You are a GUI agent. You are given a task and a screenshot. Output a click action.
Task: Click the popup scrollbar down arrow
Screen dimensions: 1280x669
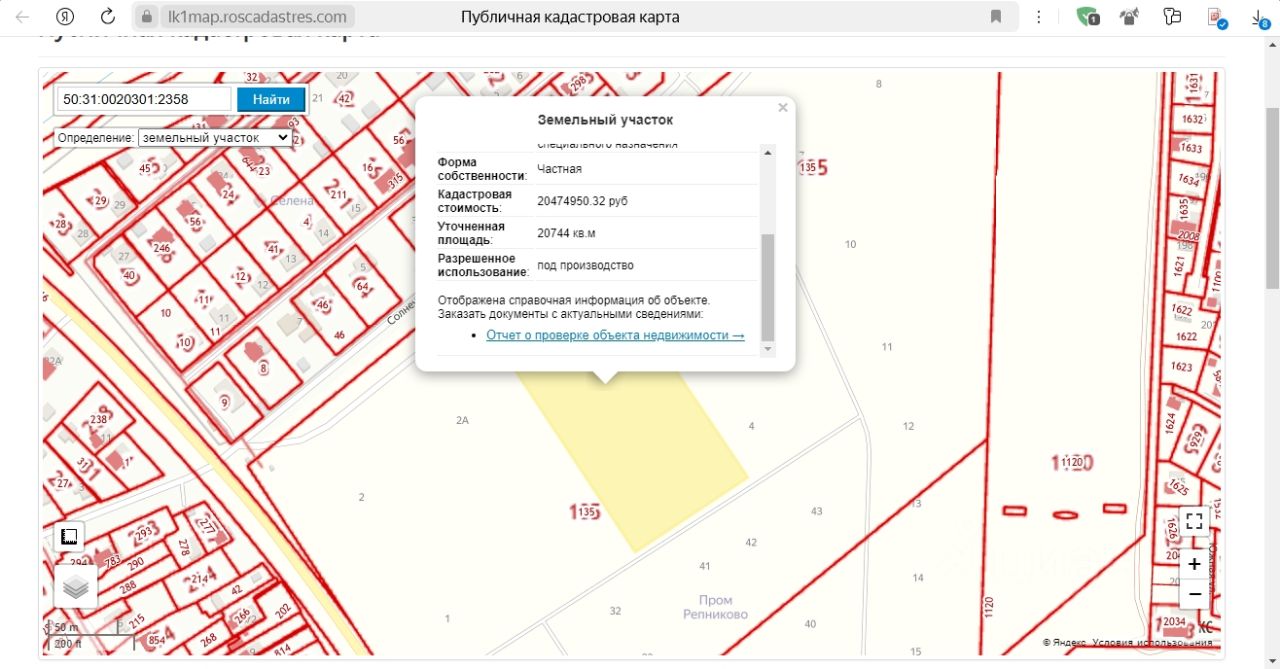(768, 349)
